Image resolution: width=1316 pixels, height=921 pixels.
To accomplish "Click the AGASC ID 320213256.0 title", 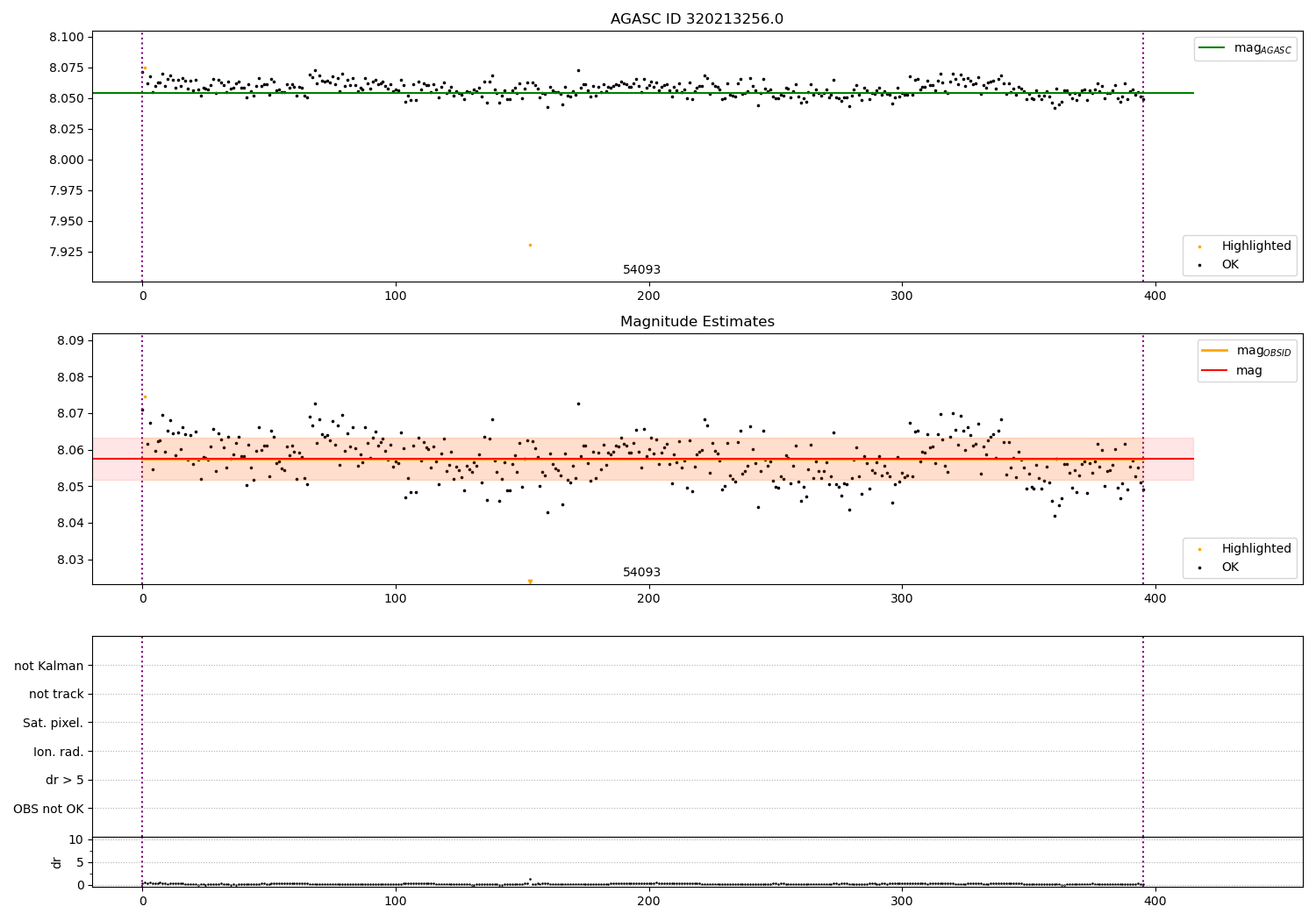I will [x=697, y=19].
